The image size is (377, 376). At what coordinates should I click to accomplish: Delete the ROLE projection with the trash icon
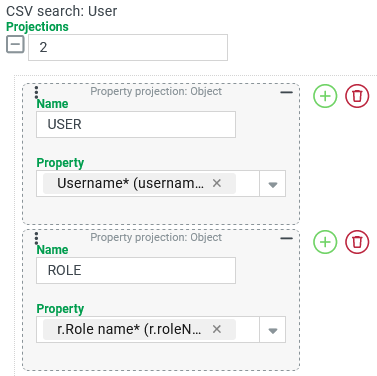[x=357, y=242]
